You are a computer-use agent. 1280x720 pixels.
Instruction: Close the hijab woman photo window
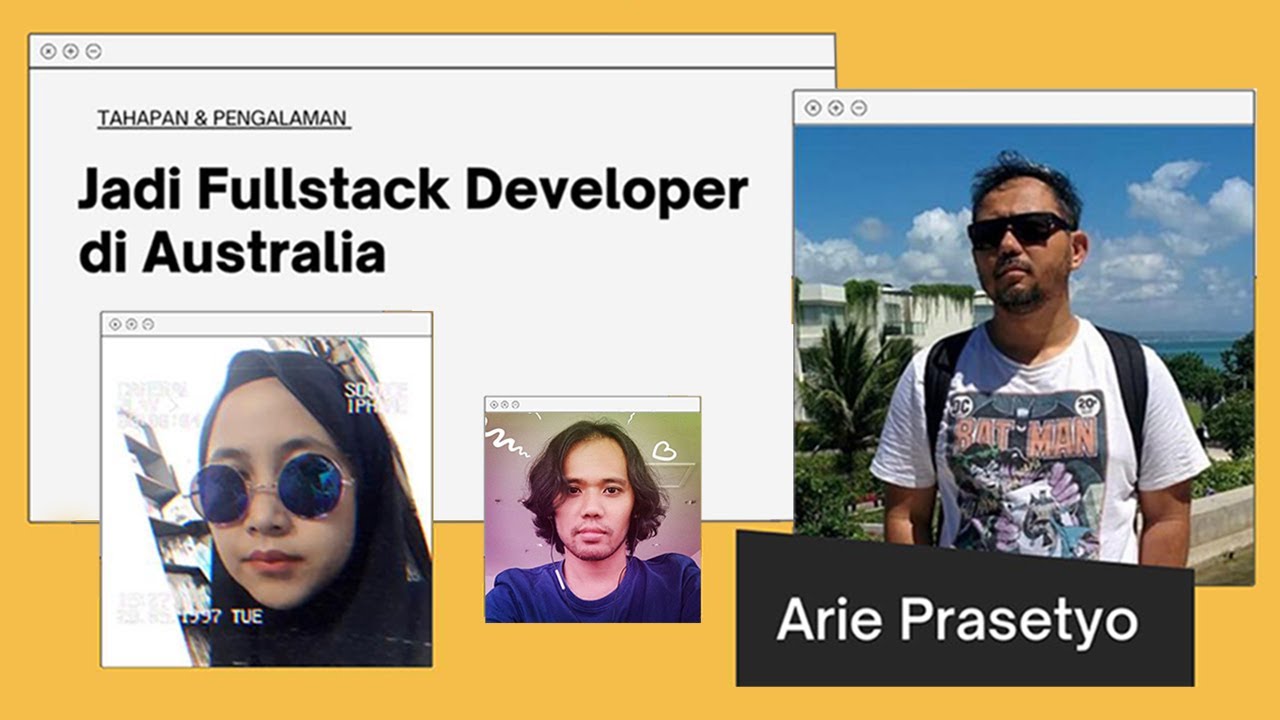115,324
